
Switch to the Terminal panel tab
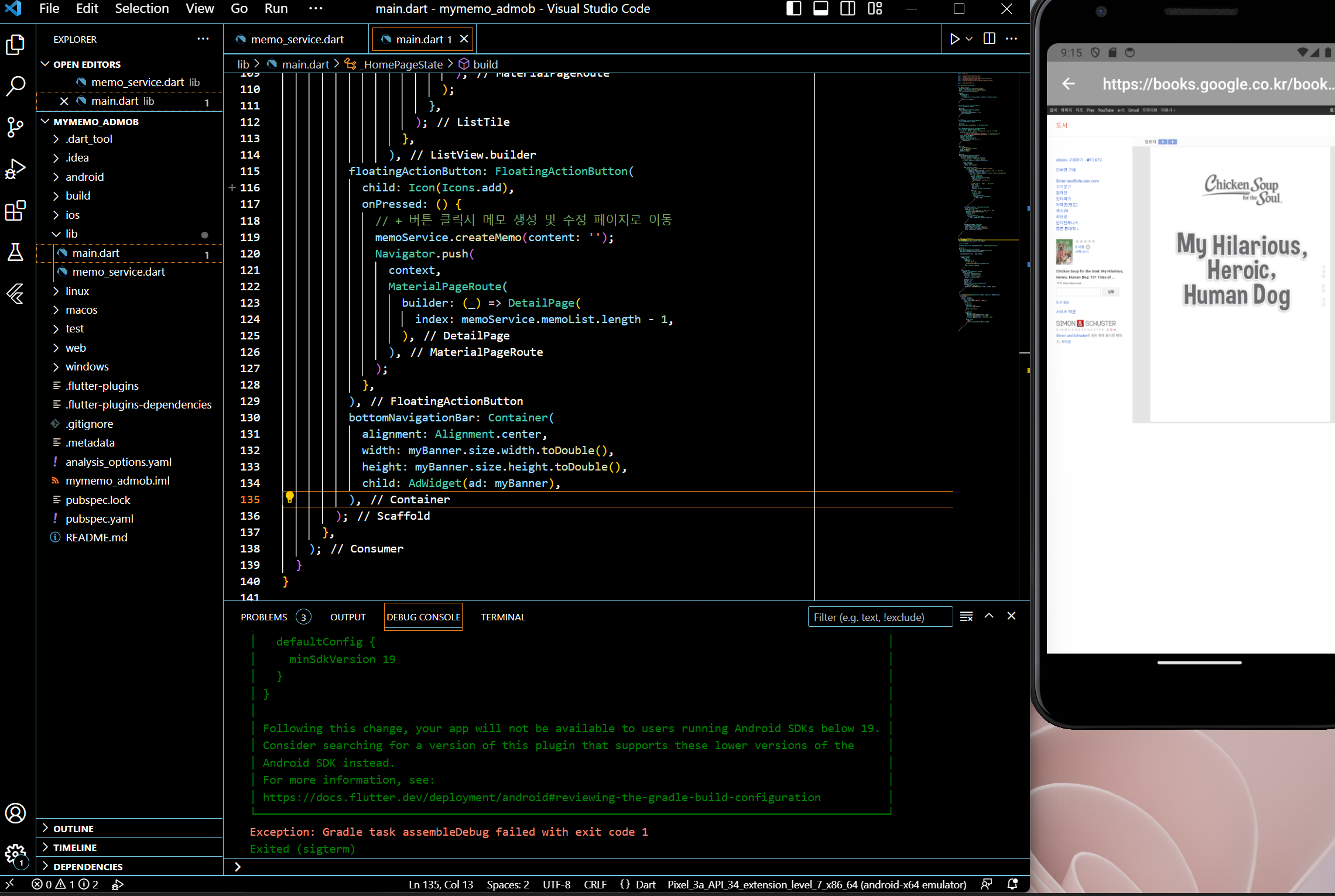click(x=503, y=617)
